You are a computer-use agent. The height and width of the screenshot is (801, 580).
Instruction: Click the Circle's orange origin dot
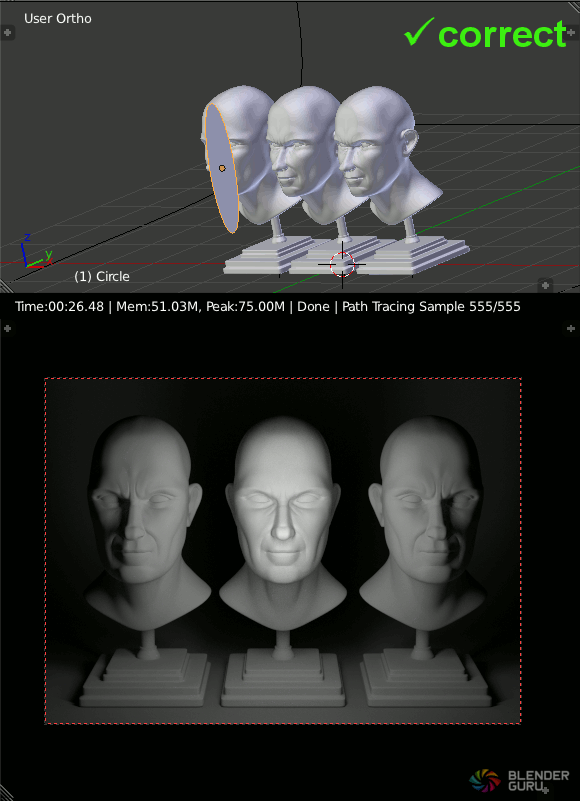222,168
